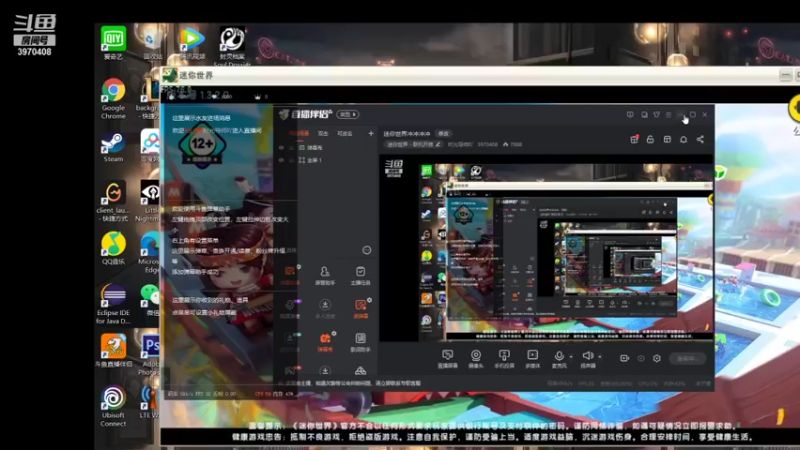Edit the 迷你世界 · 联机开房 category pill
Screen dimensions: 800x450
tap(413, 144)
